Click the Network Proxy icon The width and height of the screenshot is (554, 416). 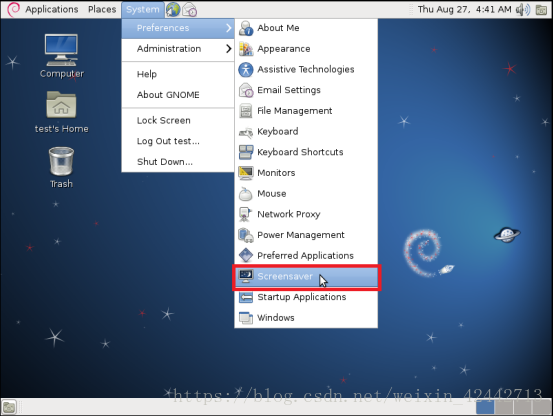(x=246, y=215)
